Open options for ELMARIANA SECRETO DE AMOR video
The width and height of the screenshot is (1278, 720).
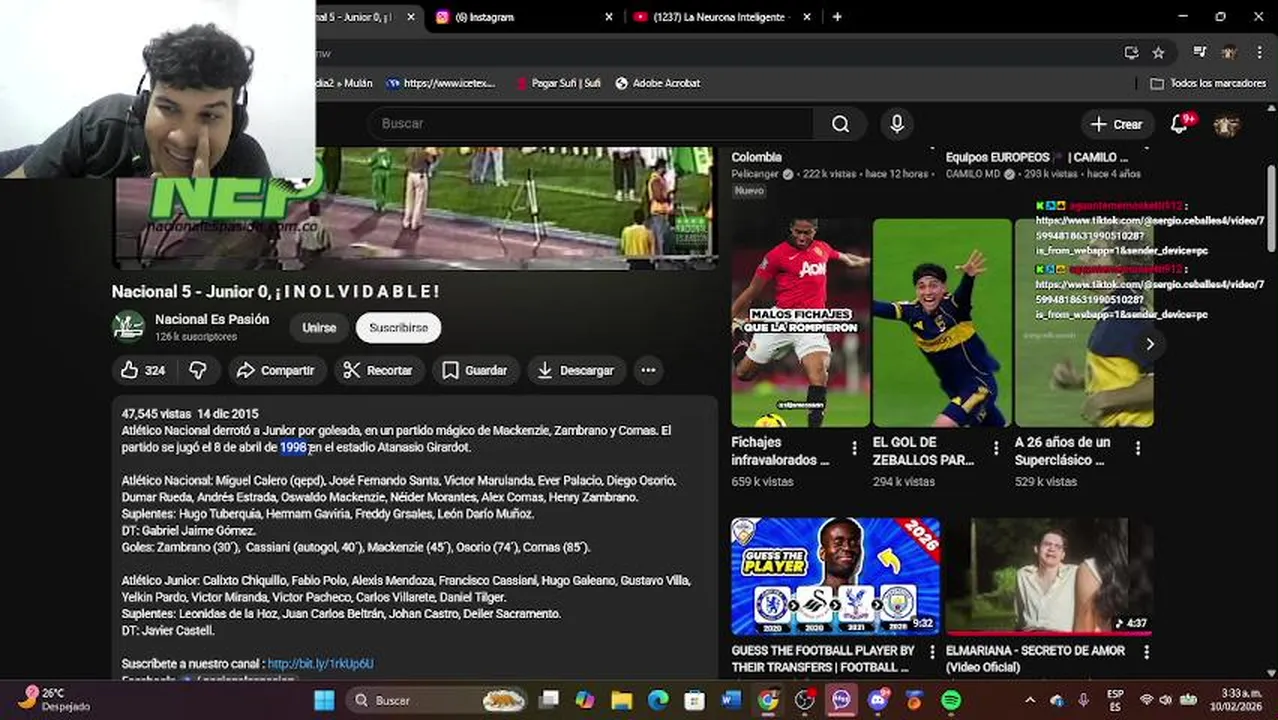tap(1146, 652)
